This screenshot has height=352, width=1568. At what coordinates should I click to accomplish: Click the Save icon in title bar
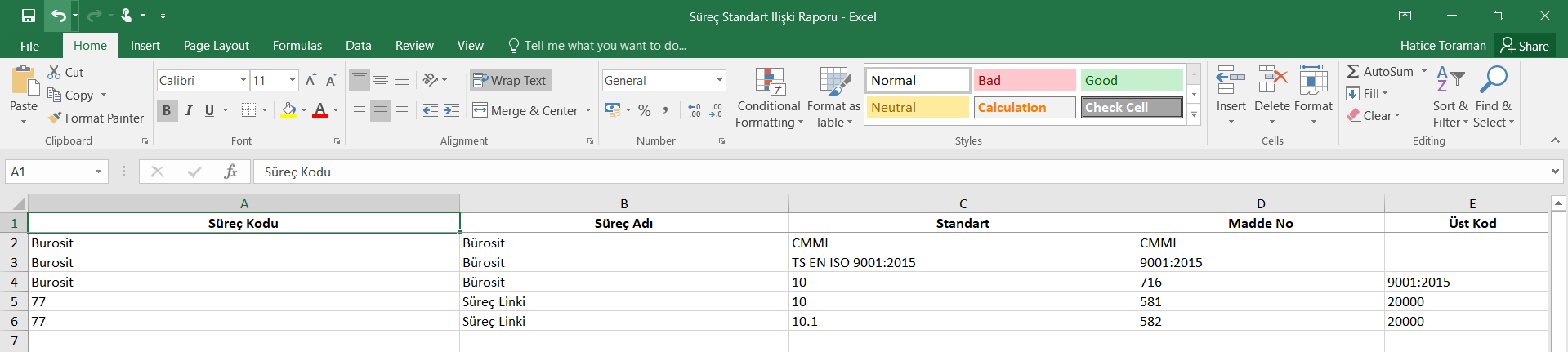click(x=29, y=16)
